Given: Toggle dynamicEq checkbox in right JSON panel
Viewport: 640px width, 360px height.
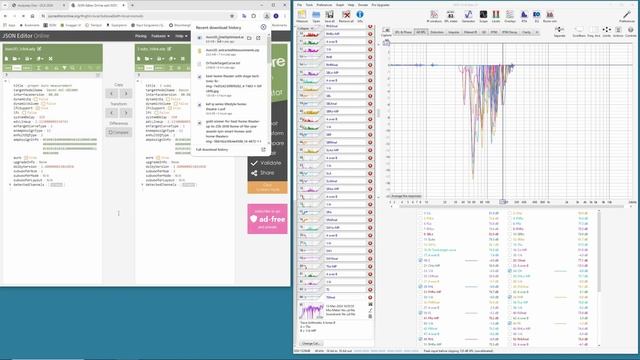Looking at the screenshot, I should [168, 99].
